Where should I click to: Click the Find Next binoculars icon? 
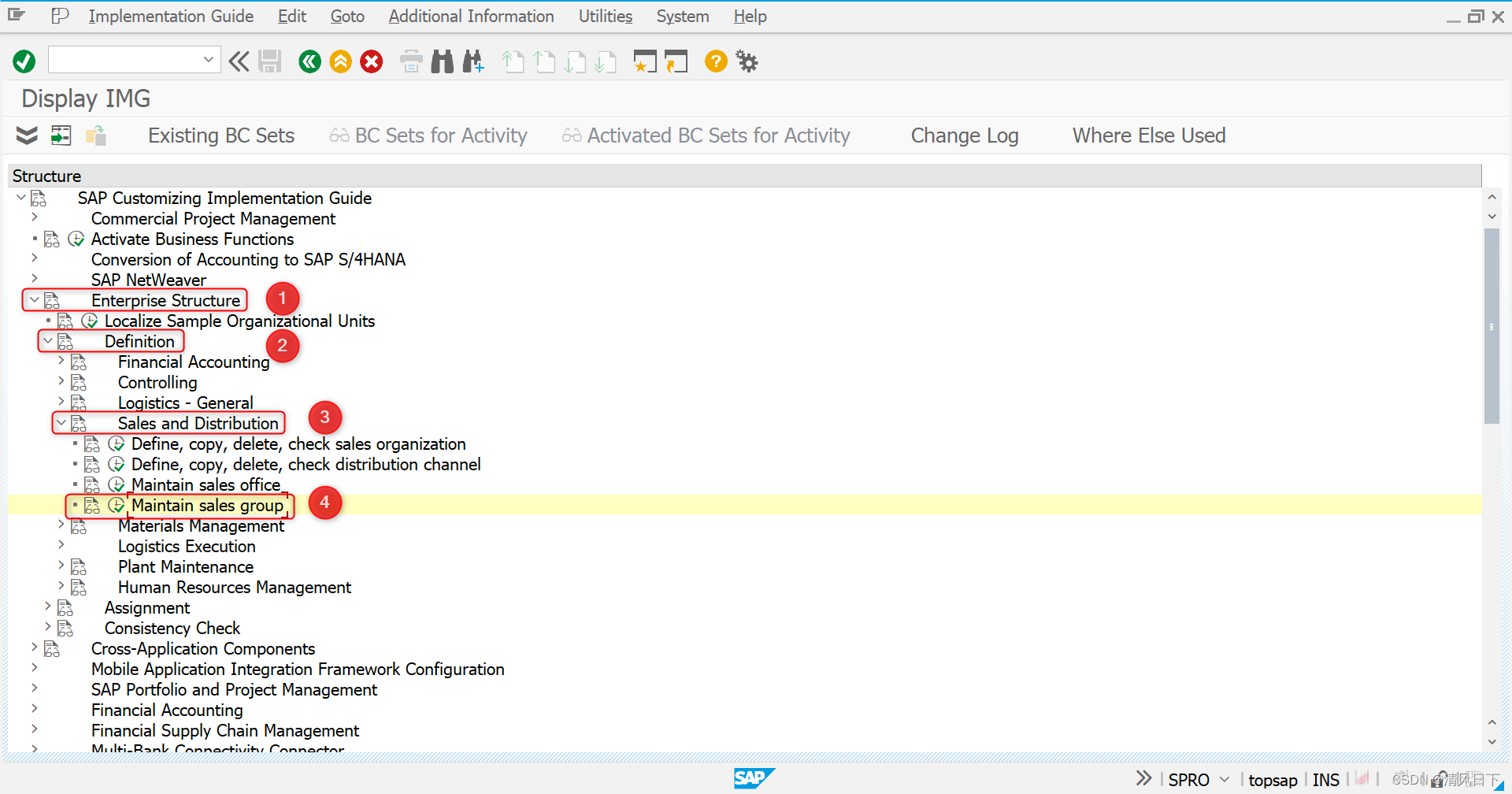tap(473, 61)
